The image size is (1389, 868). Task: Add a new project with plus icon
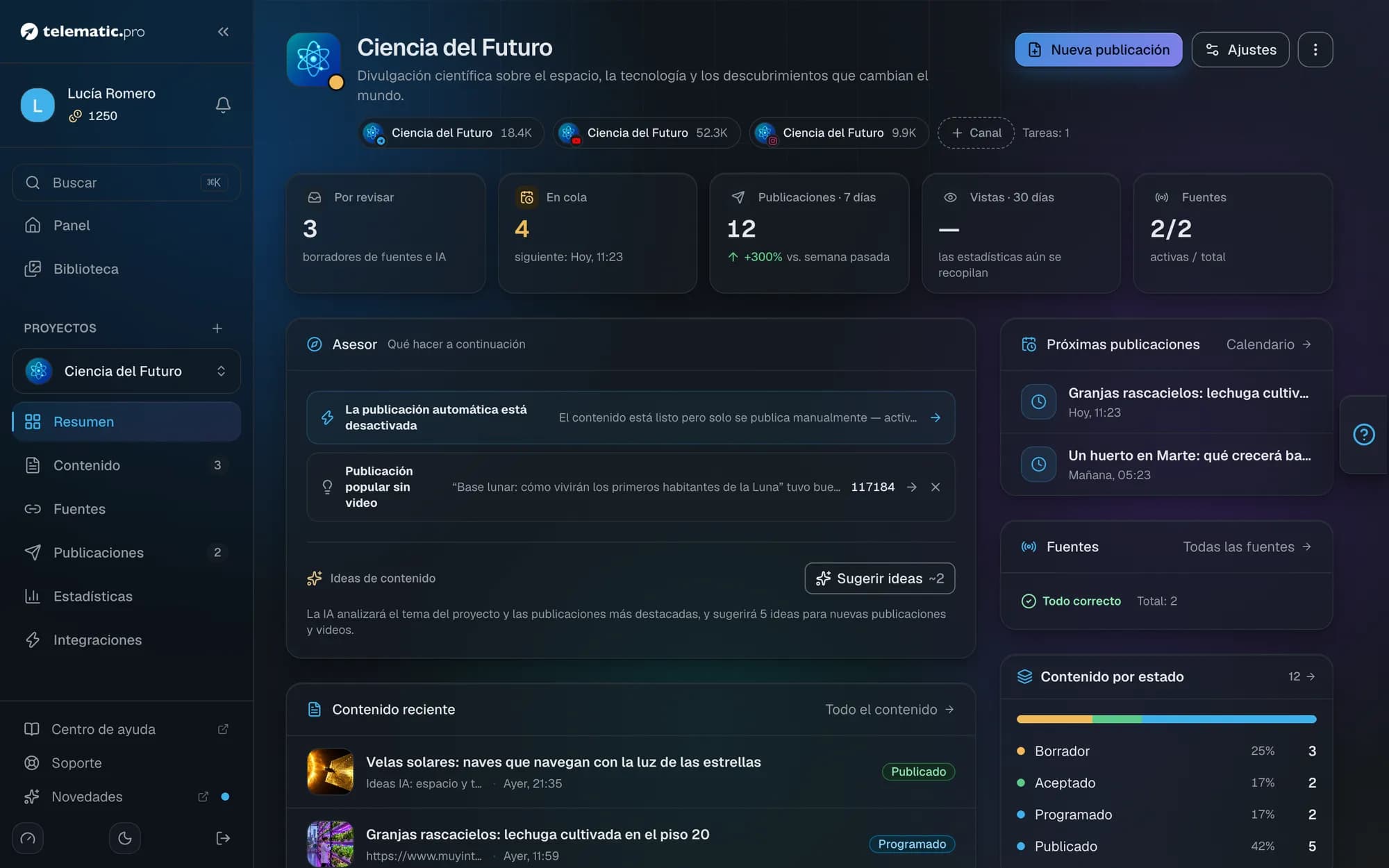click(217, 328)
